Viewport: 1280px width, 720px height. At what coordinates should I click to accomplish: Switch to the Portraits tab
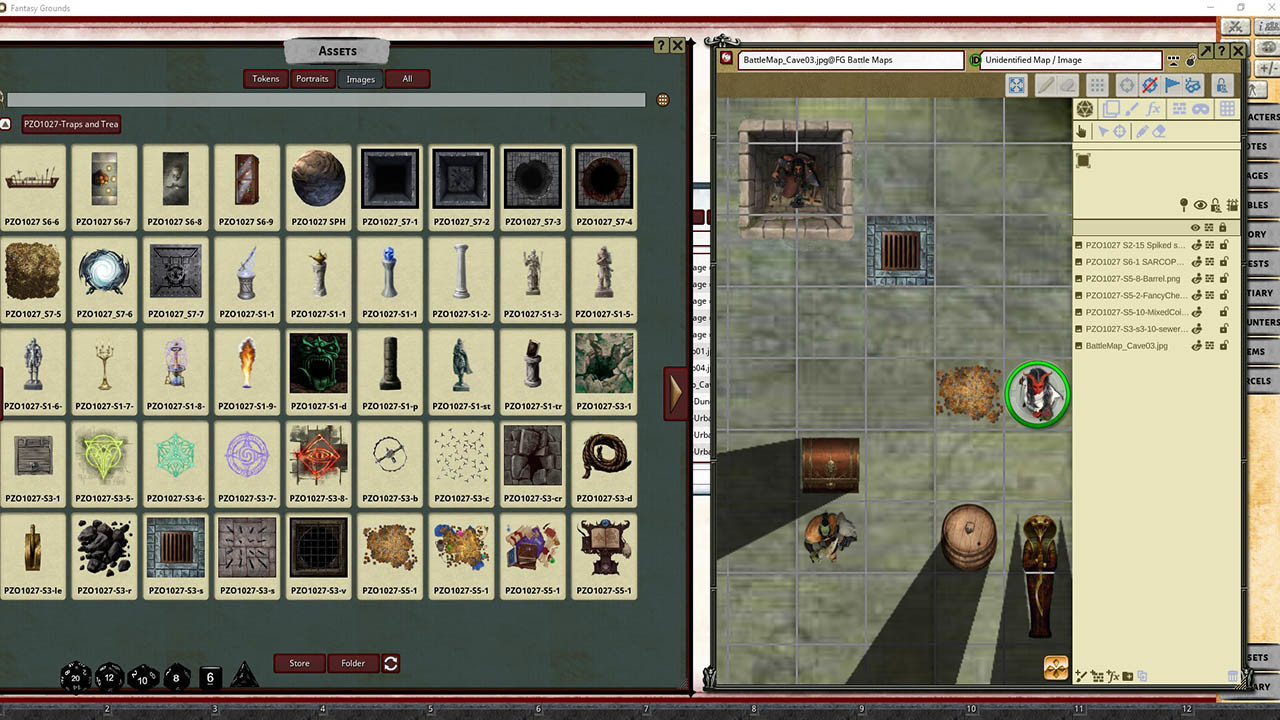pos(312,79)
